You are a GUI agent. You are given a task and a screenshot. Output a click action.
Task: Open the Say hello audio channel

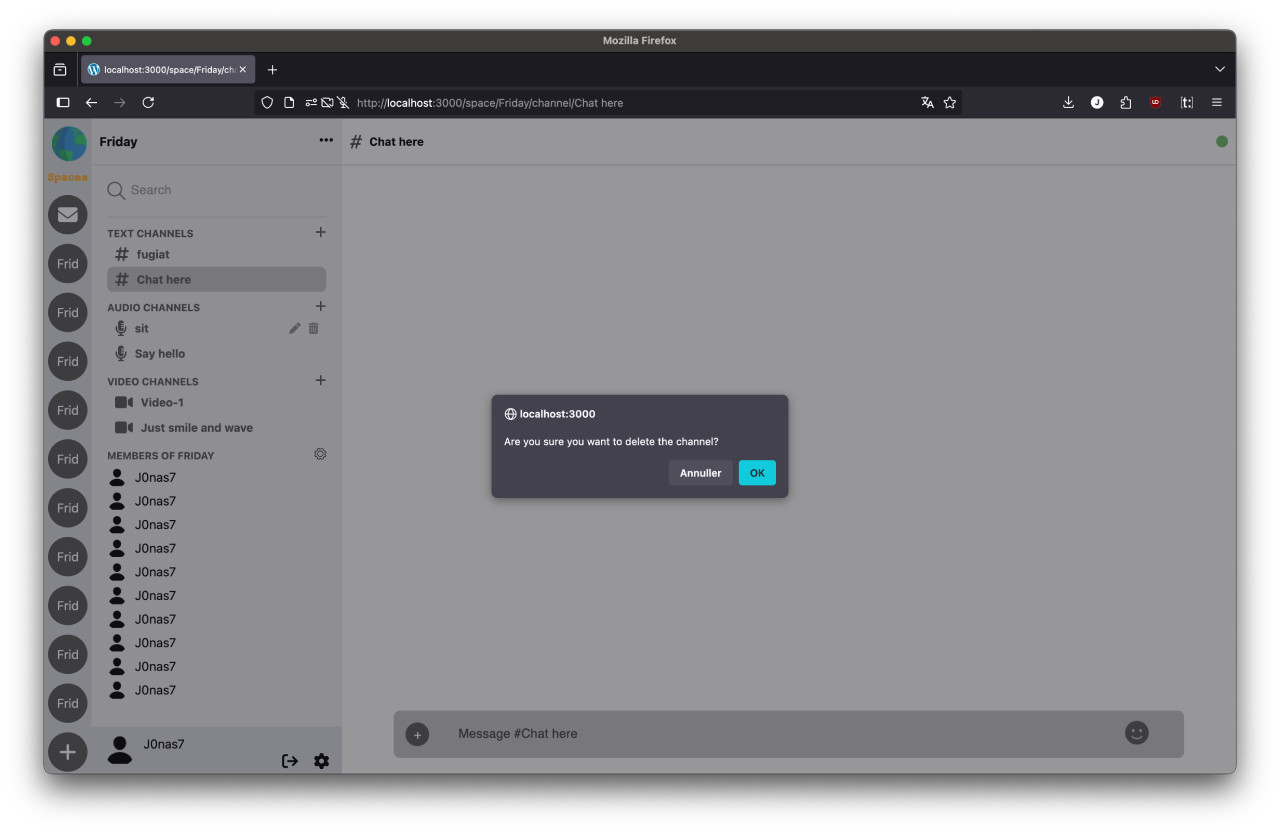pyautogui.click(x=160, y=353)
